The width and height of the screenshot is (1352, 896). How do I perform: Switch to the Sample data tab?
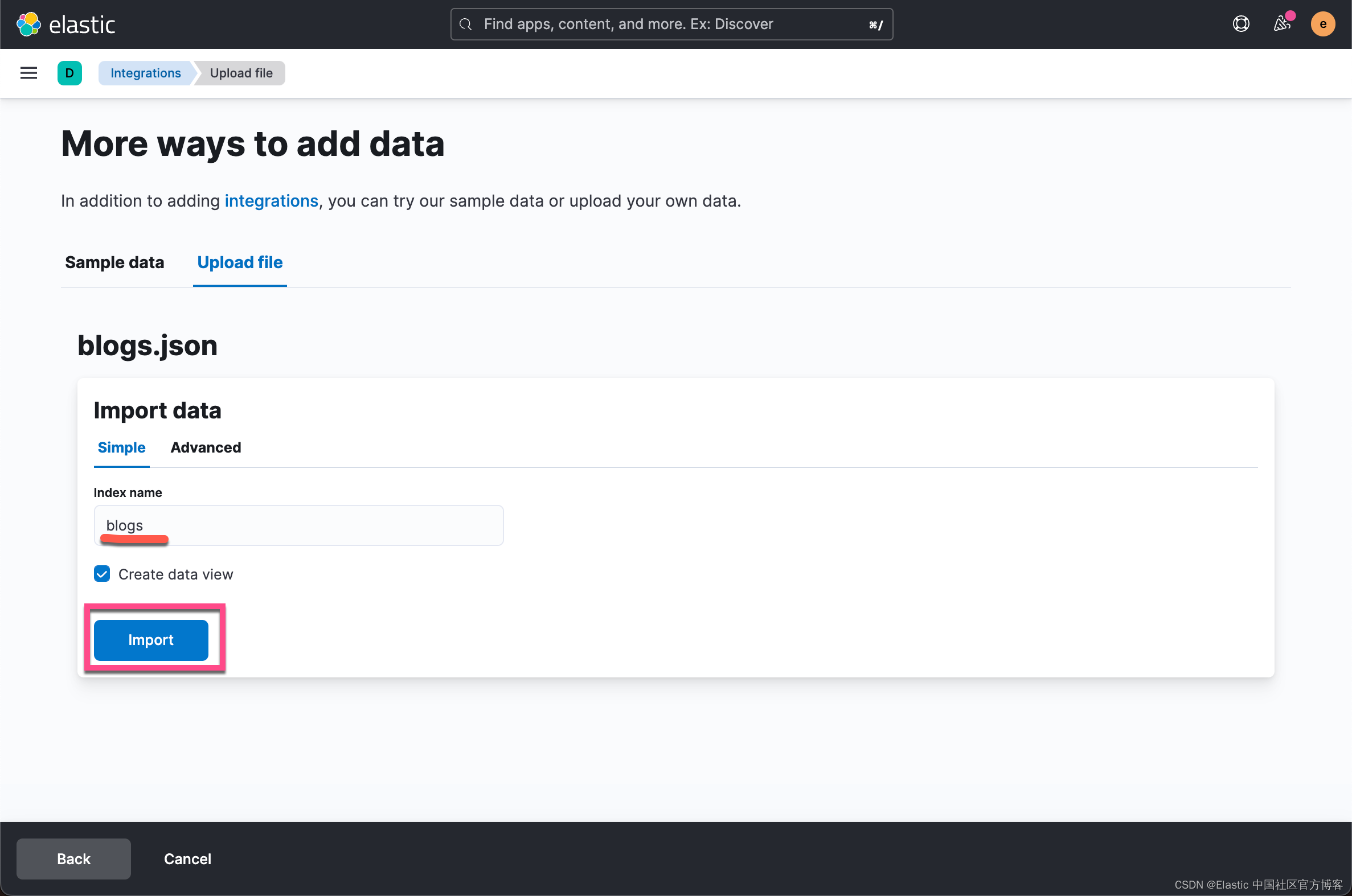114,262
